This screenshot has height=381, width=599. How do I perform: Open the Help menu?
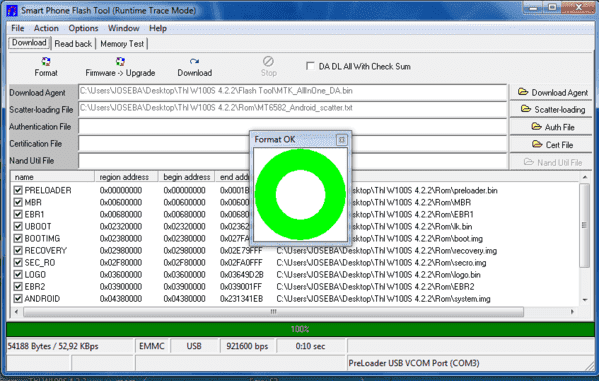point(158,28)
